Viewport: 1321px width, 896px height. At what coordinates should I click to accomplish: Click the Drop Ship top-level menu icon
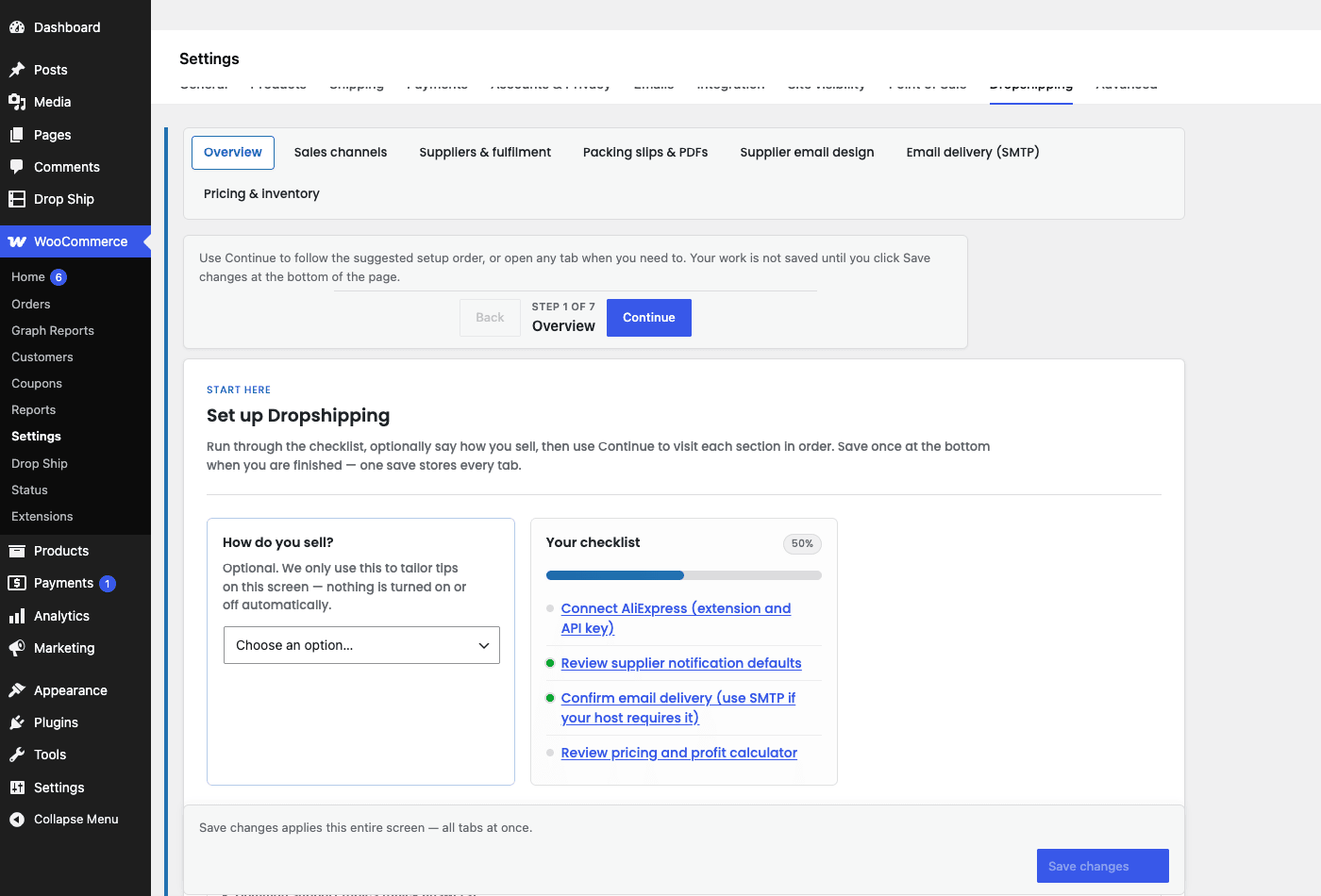(17, 199)
